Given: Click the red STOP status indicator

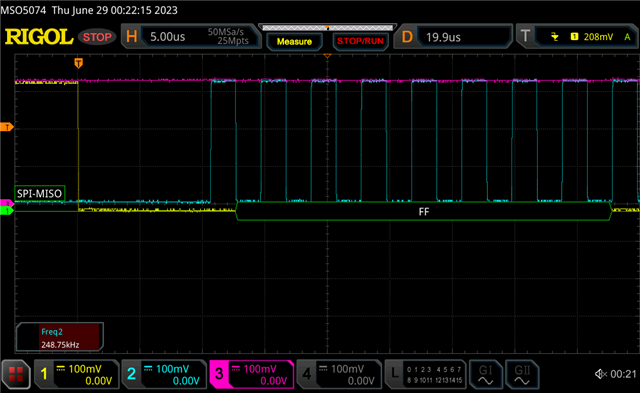Looking at the screenshot, I should [x=97, y=37].
